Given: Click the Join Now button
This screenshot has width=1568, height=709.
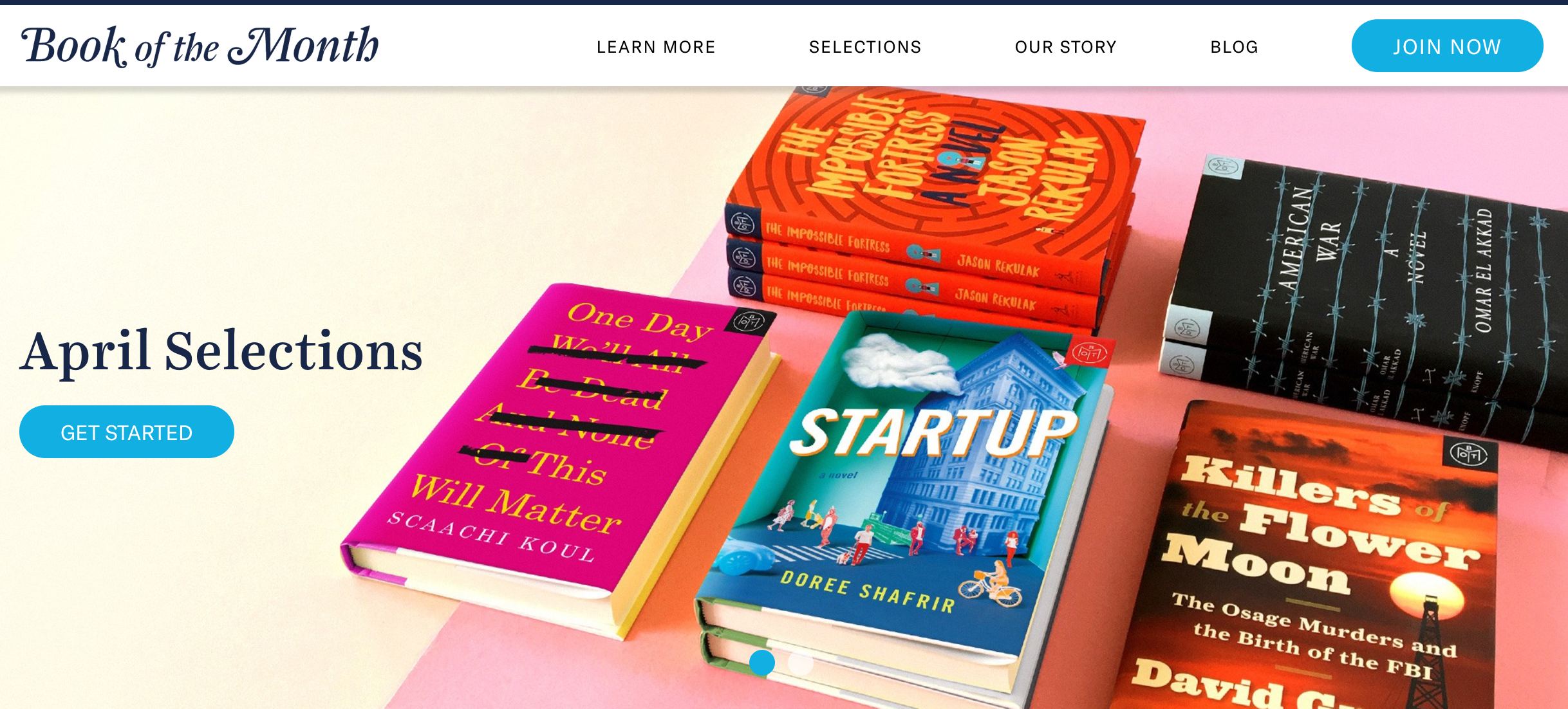Looking at the screenshot, I should click(x=1447, y=46).
